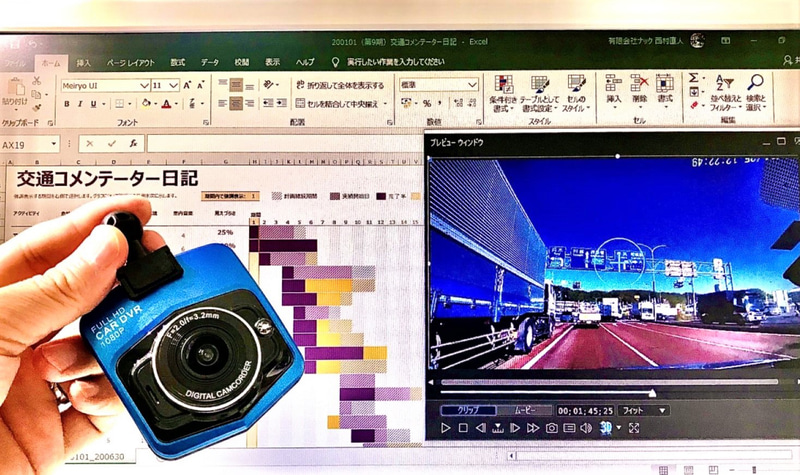Toggle Bold formatting

click(x=67, y=104)
